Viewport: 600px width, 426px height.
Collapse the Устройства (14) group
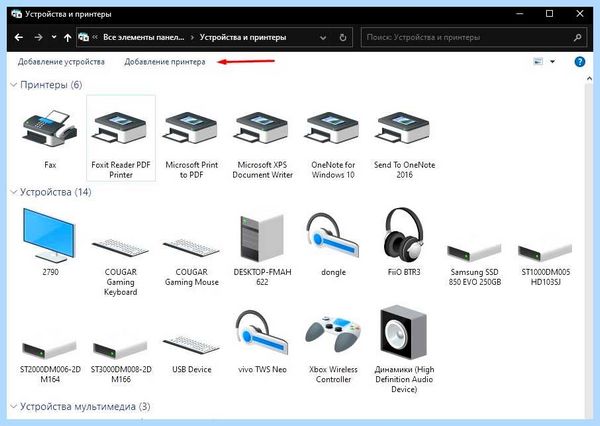[14, 192]
